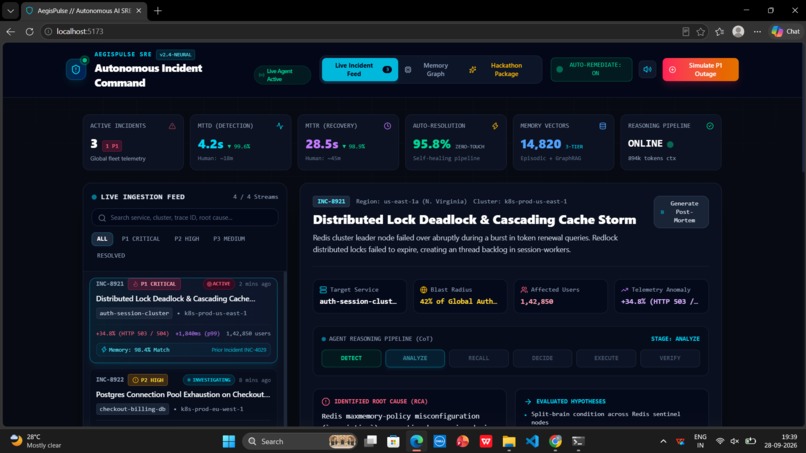Click the Simulate P1 Outage button
Screen dimensions: 806x453
point(700,69)
